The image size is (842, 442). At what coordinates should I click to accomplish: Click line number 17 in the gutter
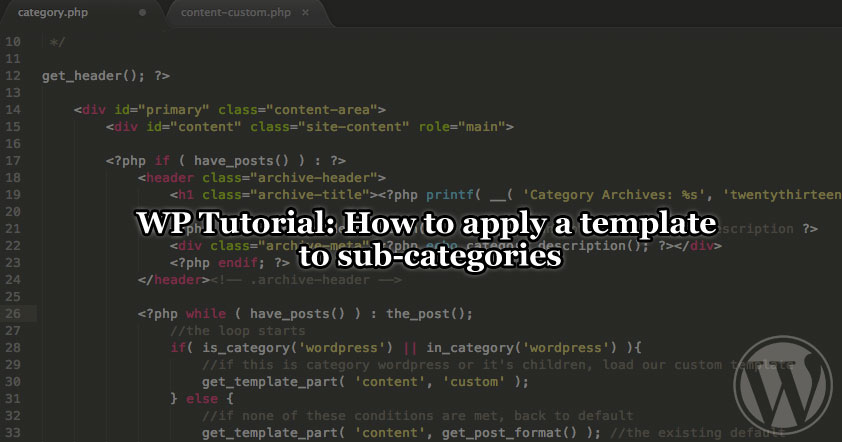(x=13, y=161)
